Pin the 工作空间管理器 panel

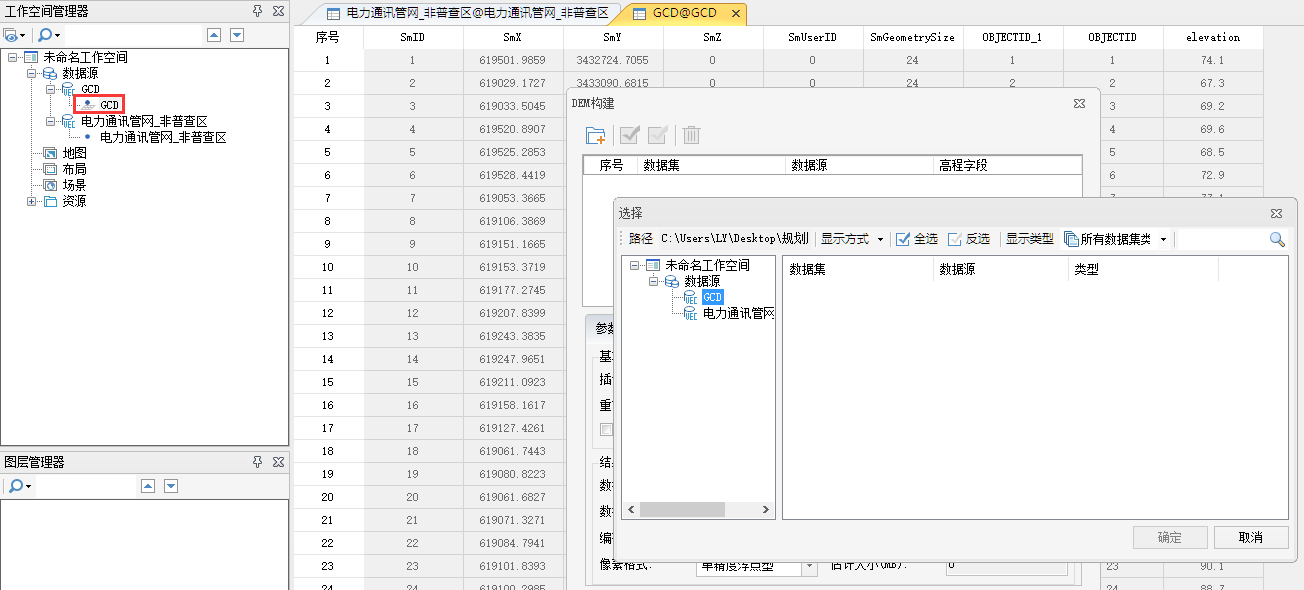coord(257,11)
